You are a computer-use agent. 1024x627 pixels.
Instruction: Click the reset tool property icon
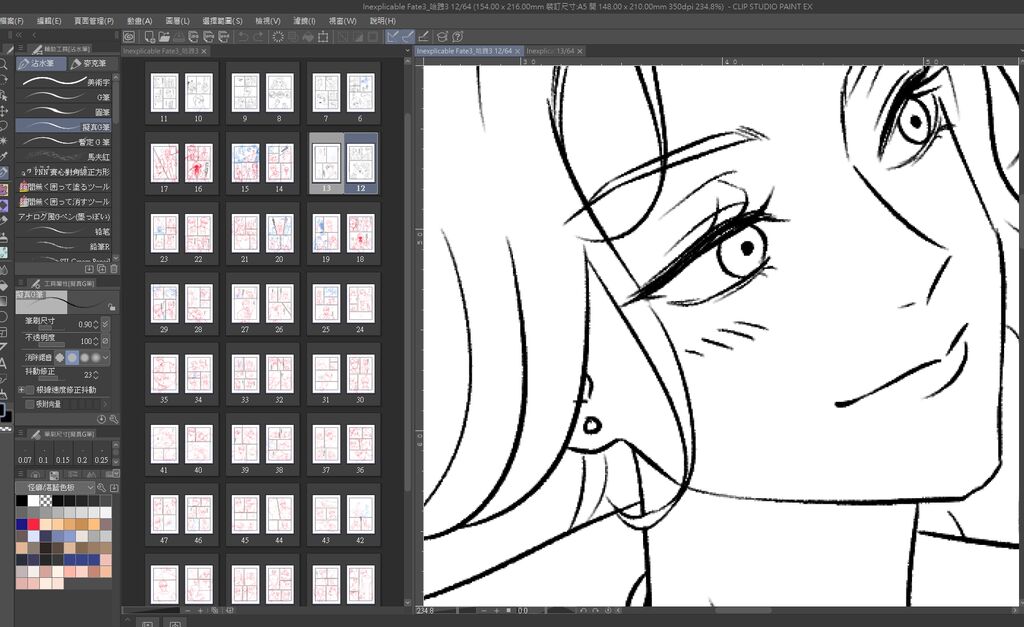[102, 419]
